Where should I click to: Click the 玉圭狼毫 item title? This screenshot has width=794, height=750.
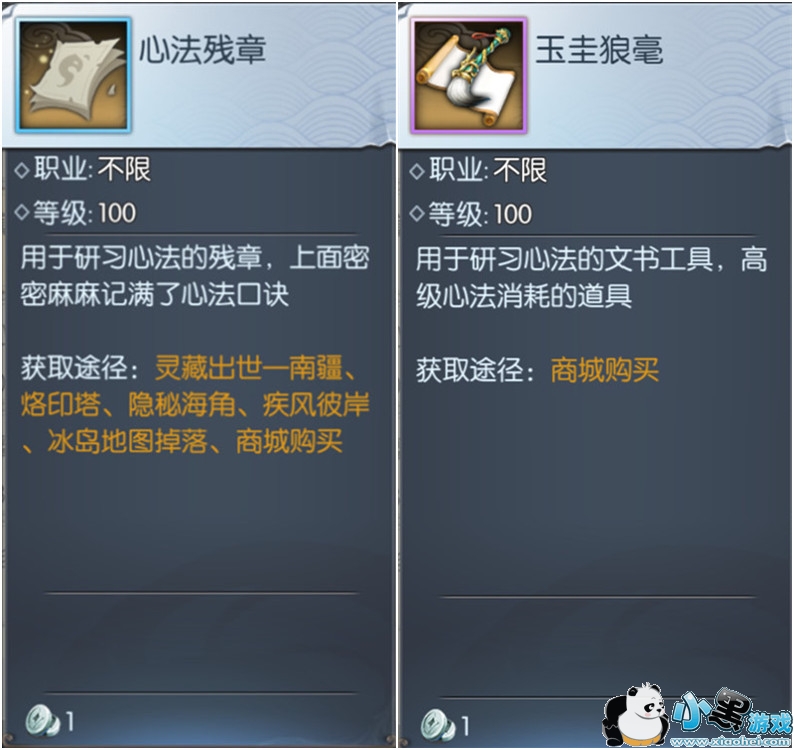(599, 50)
